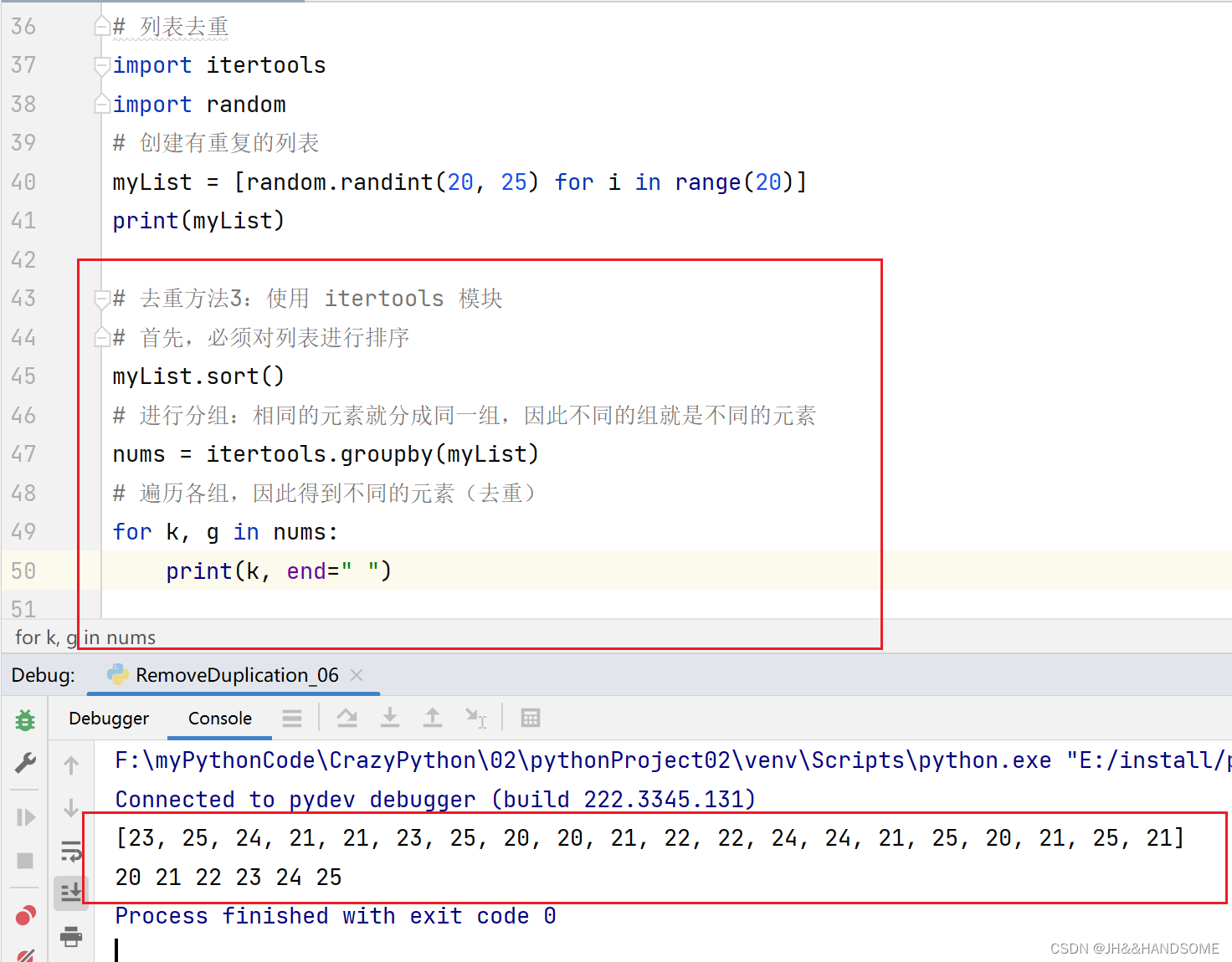Click the 'for k, g in nums' breadcrumb
The image size is (1232, 962).
[85, 637]
